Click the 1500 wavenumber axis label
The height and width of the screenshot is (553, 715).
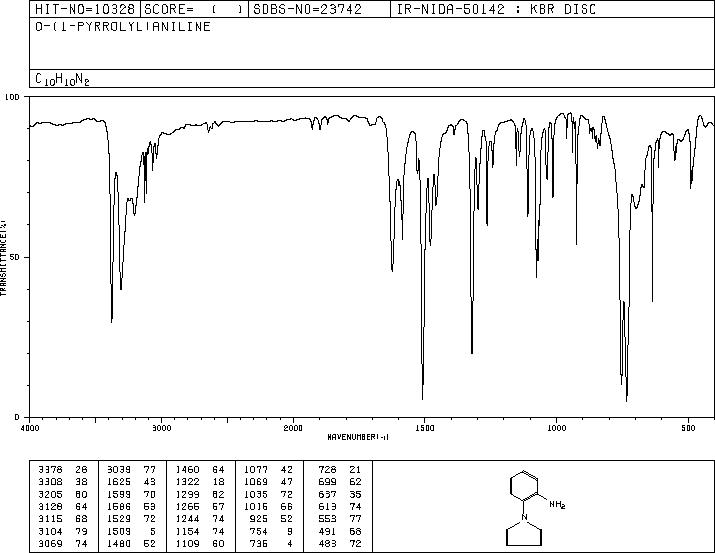[425, 428]
